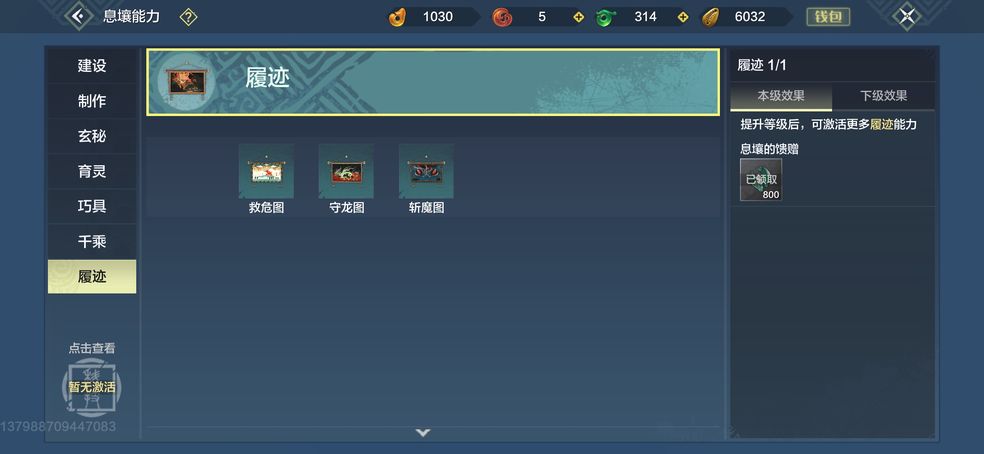Add more green jade currency with plus

[x=683, y=17]
